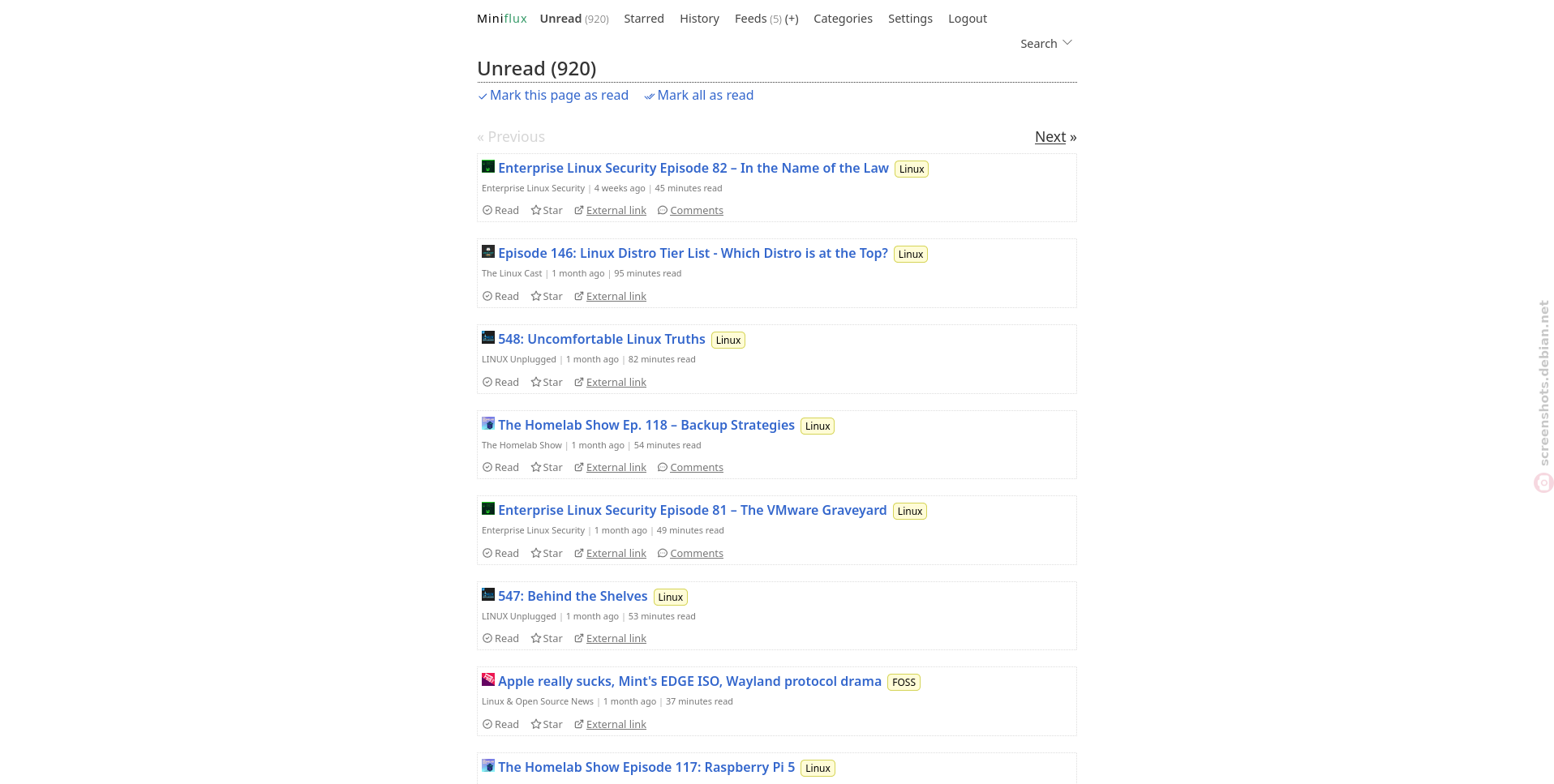Expand the Search dropdown
Screen dimensions: 1554x784
[1046, 44]
